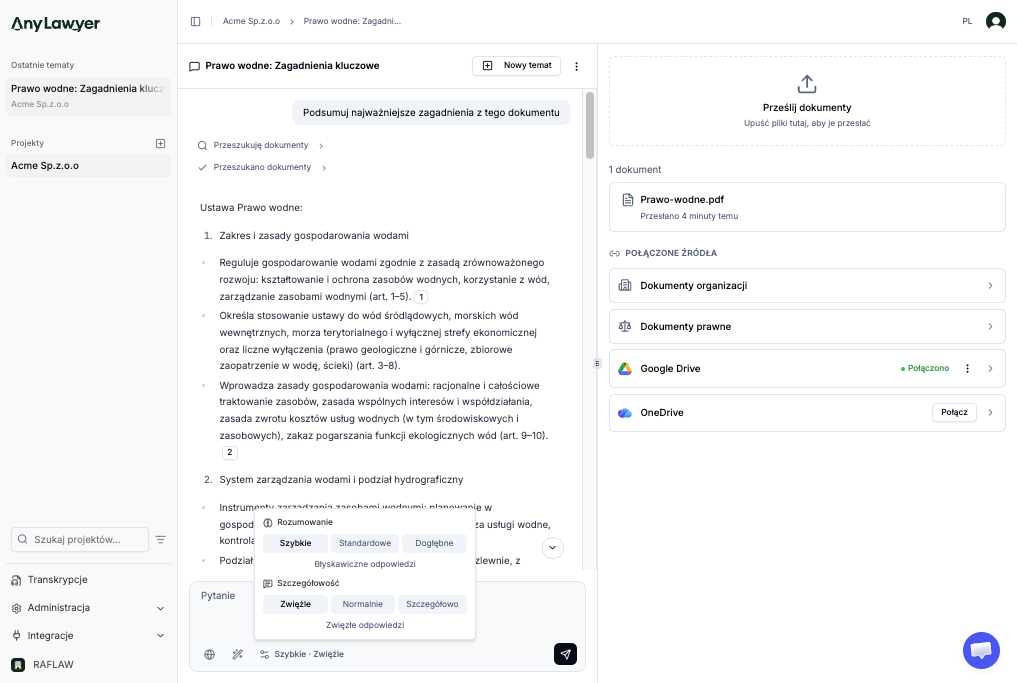Click the send message icon

(x=565, y=654)
